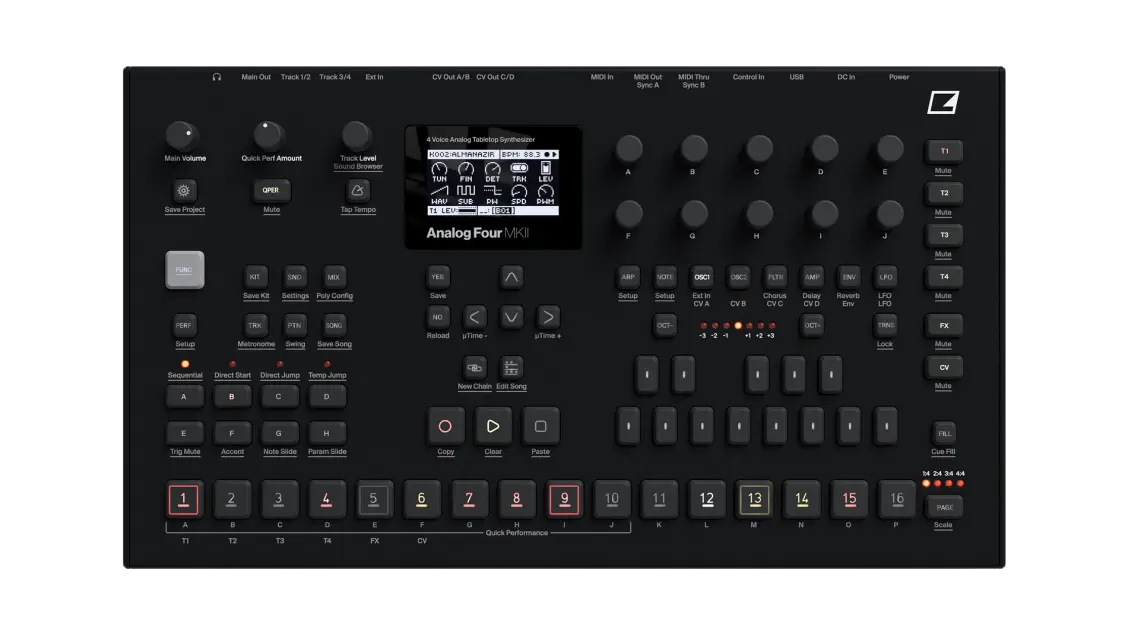Open the AMP parameter page
Screen dimensions: 1128x635
(812, 277)
